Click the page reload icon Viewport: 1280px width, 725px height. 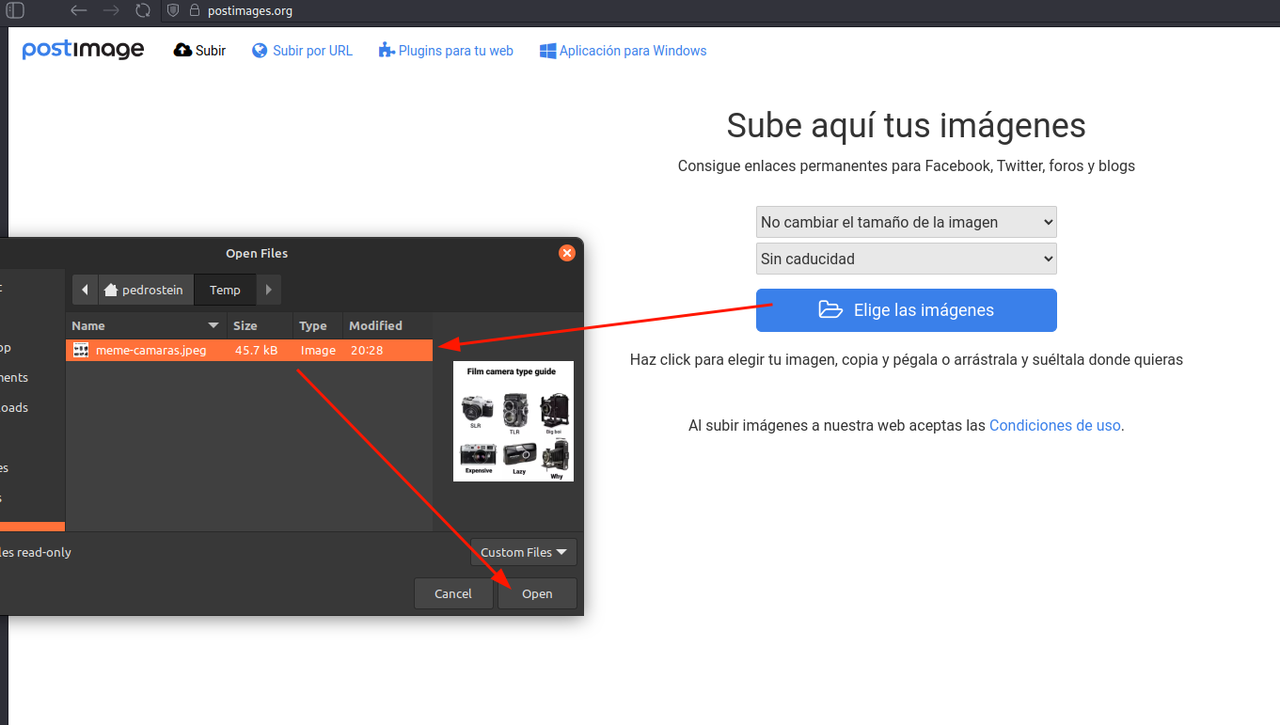click(142, 11)
